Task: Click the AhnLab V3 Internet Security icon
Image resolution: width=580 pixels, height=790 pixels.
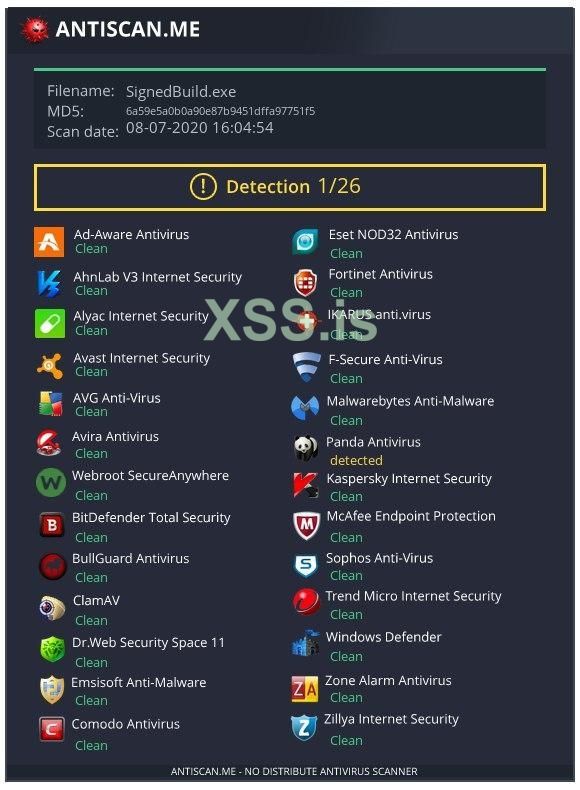Action: coord(49,283)
